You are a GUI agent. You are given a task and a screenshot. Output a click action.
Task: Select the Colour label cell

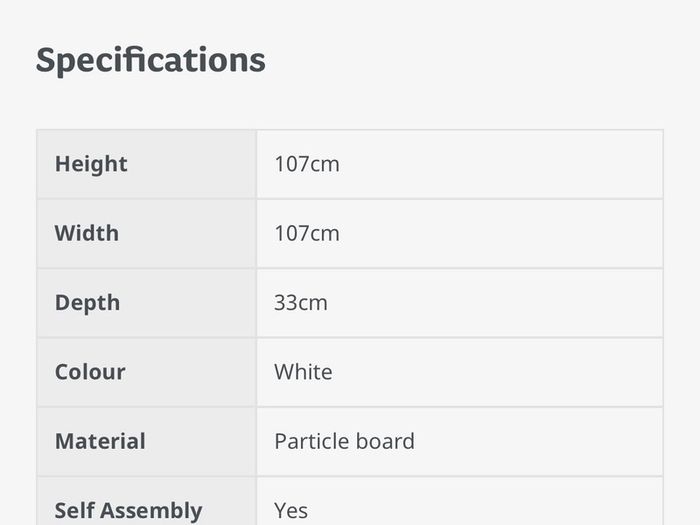click(x=146, y=372)
